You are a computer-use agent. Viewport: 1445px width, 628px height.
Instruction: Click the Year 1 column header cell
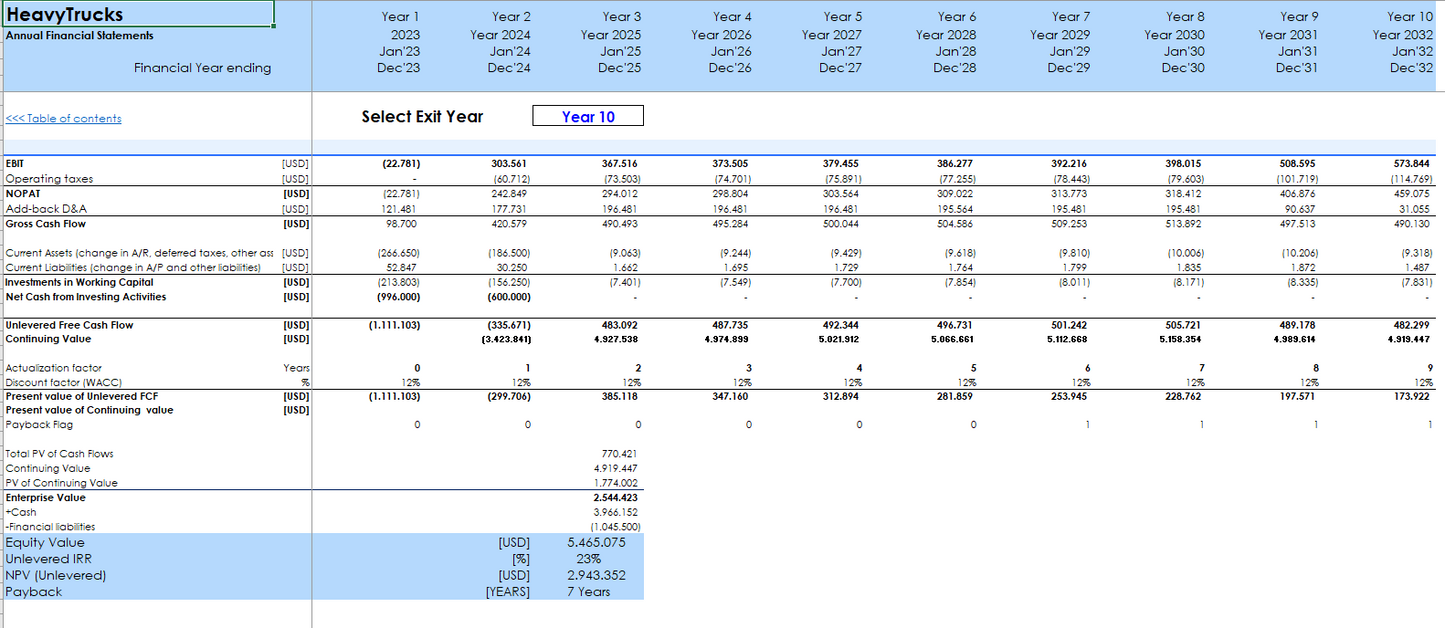click(x=400, y=17)
